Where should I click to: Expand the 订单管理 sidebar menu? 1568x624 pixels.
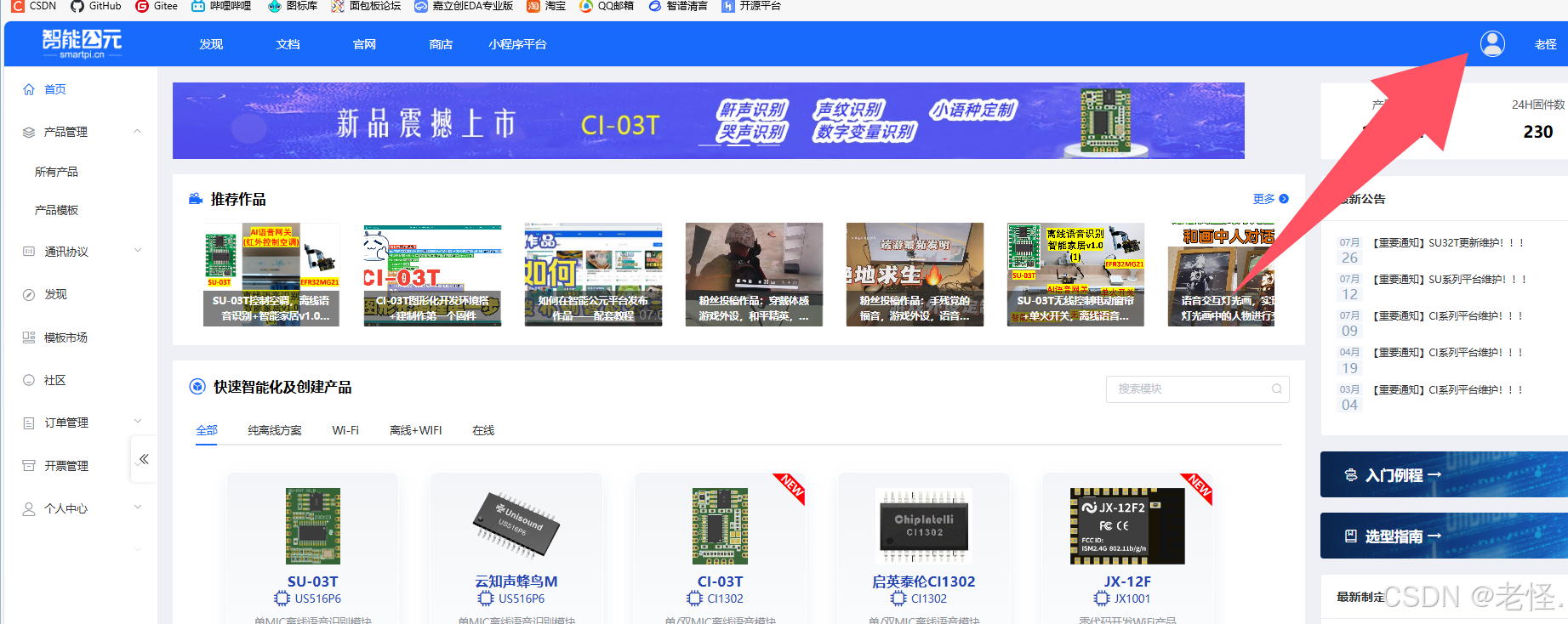(138, 422)
